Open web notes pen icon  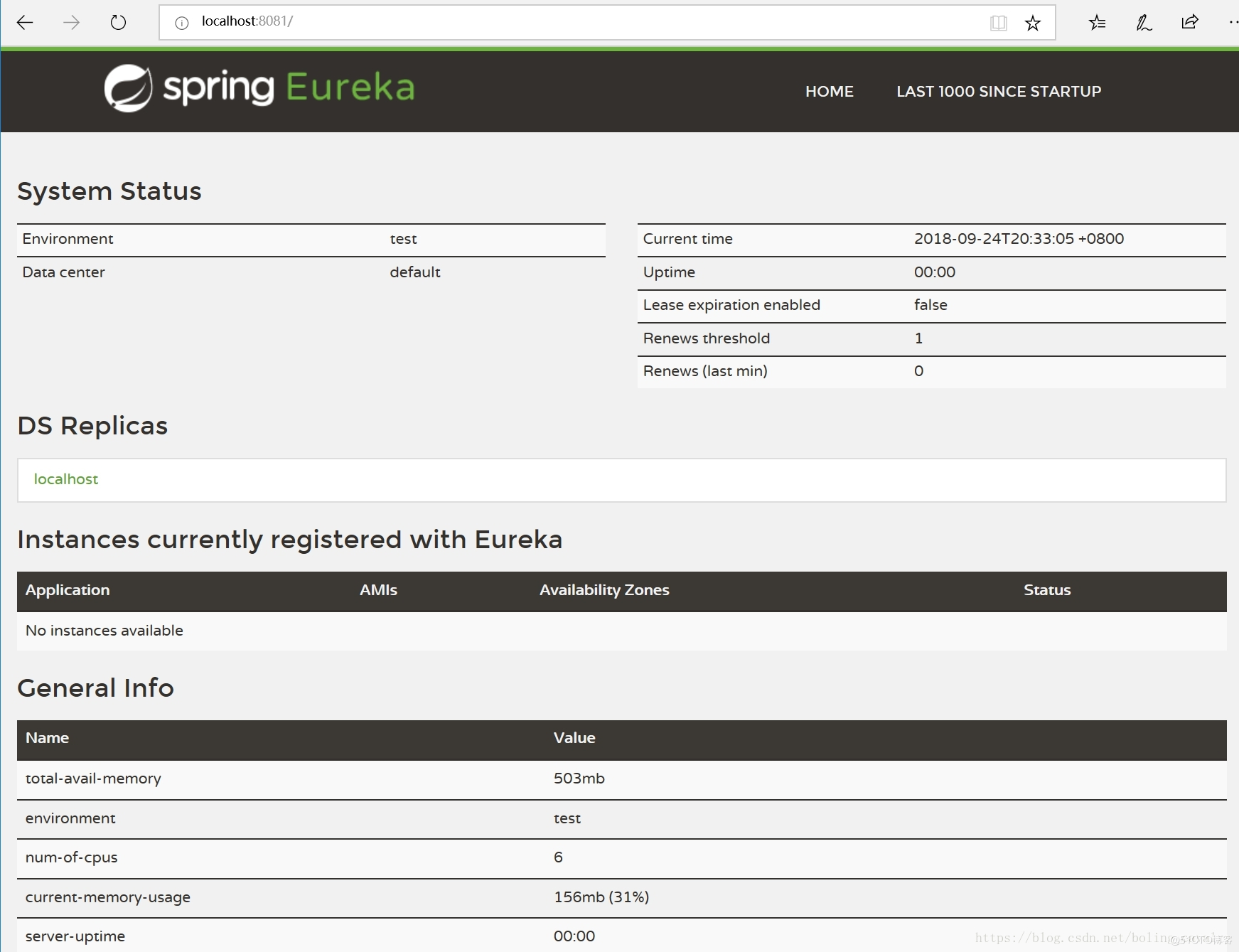(1143, 23)
